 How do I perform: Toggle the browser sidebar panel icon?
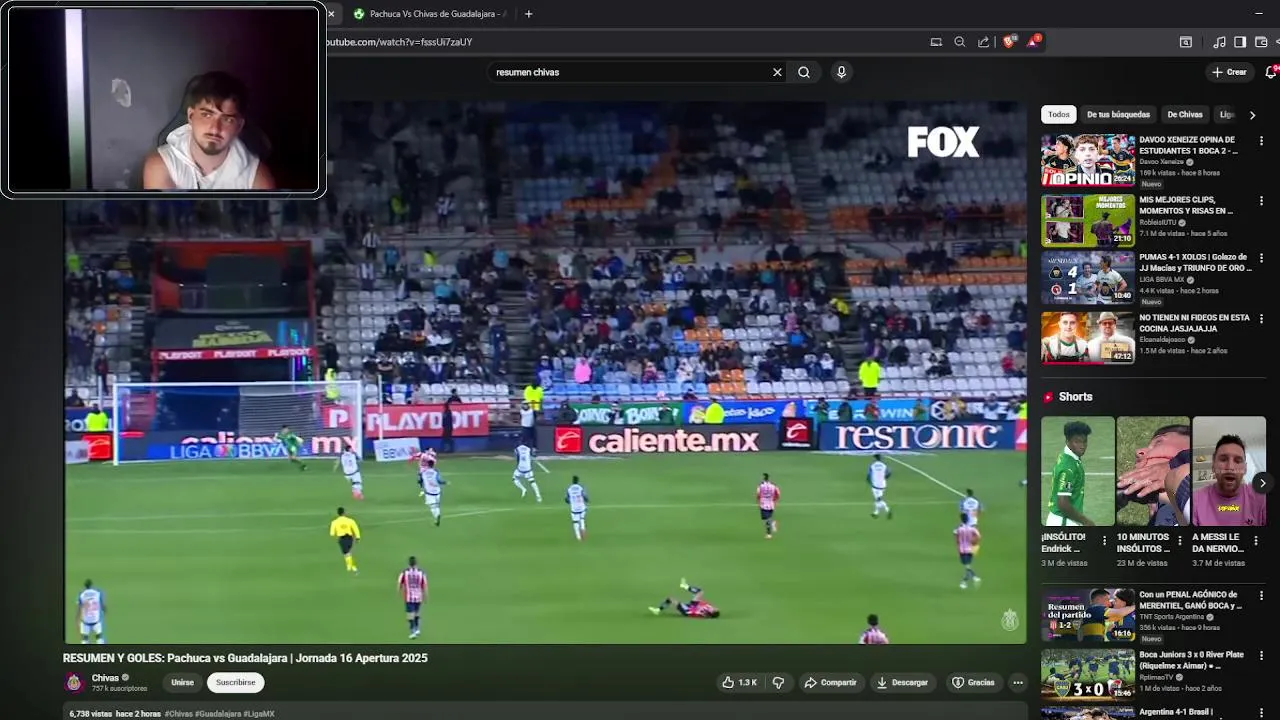point(1240,42)
